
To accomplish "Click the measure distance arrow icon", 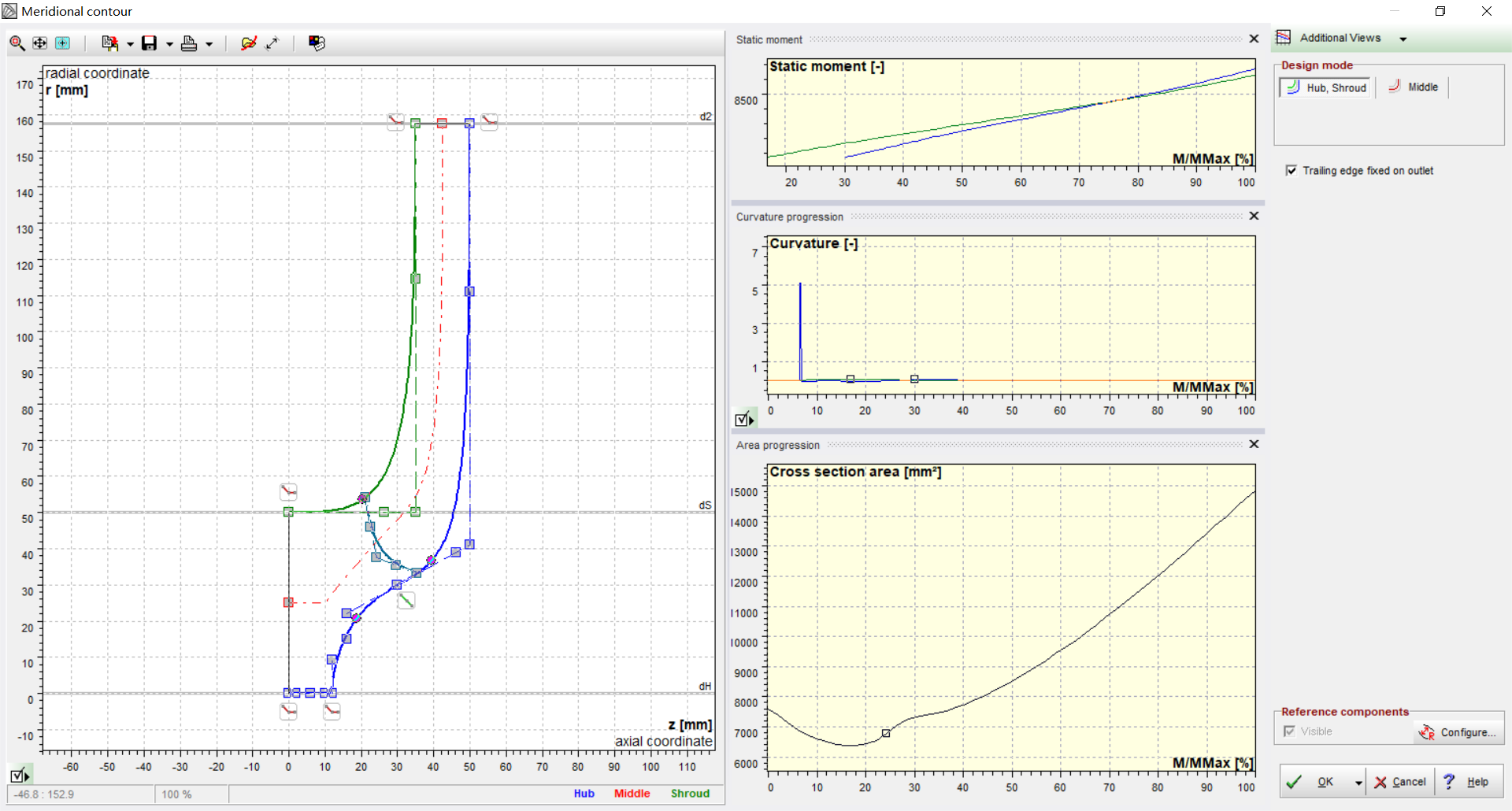I will coord(272,43).
